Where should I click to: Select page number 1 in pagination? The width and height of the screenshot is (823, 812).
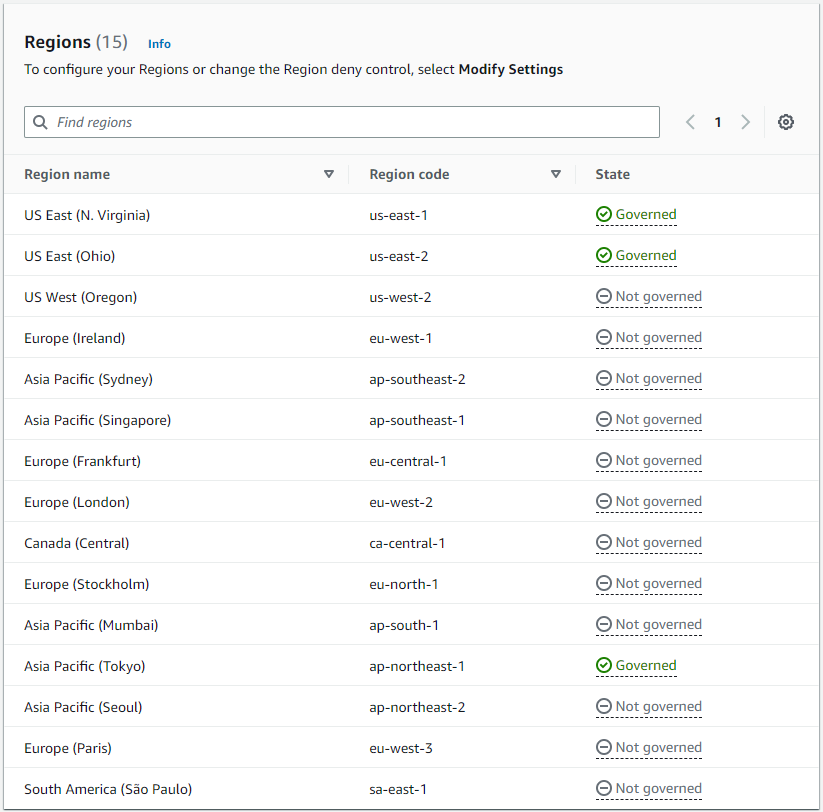tap(717, 122)
